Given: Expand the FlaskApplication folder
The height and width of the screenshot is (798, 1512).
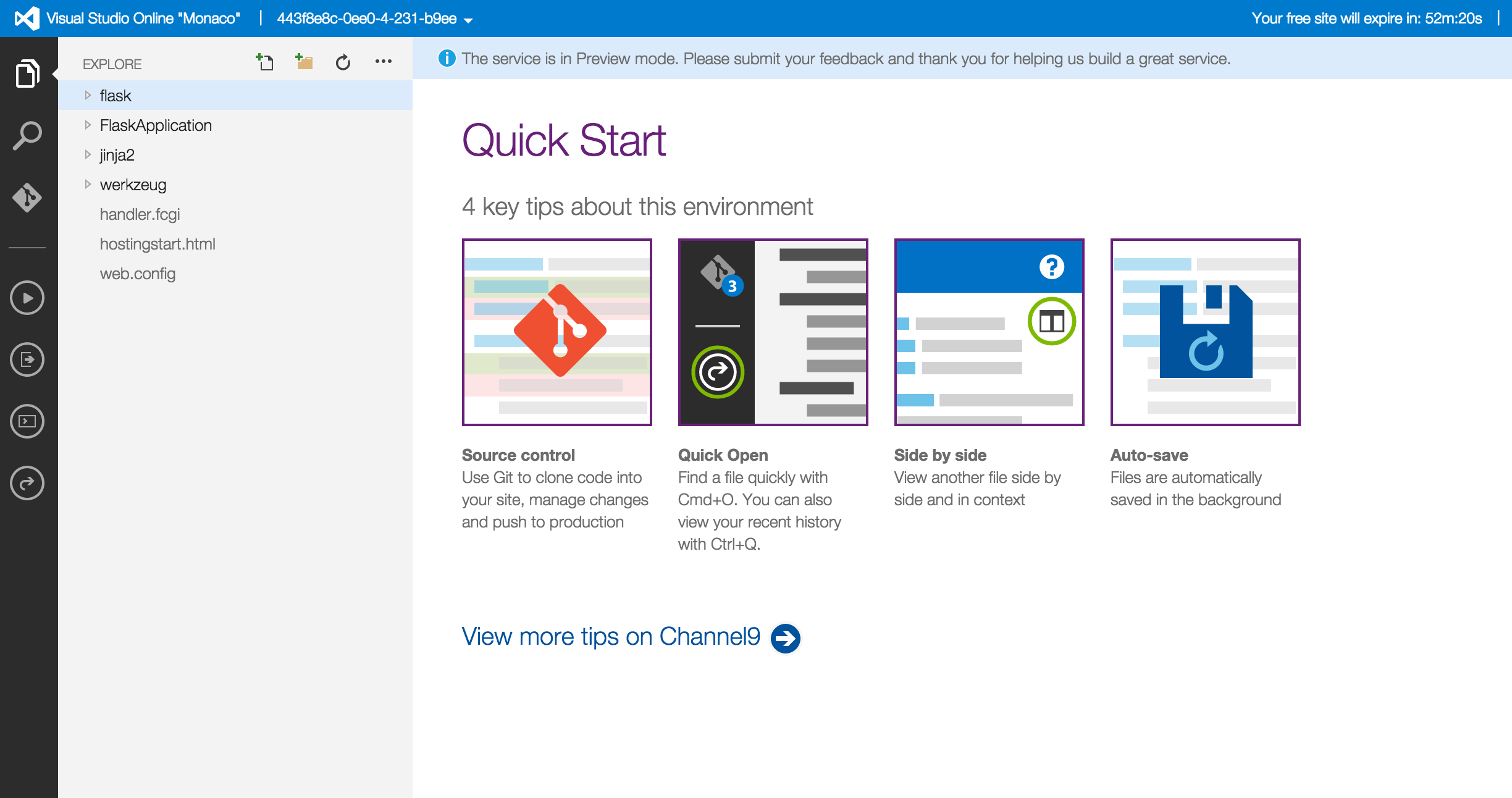Looking at the screenshot, I should click(x=88, y=125).
